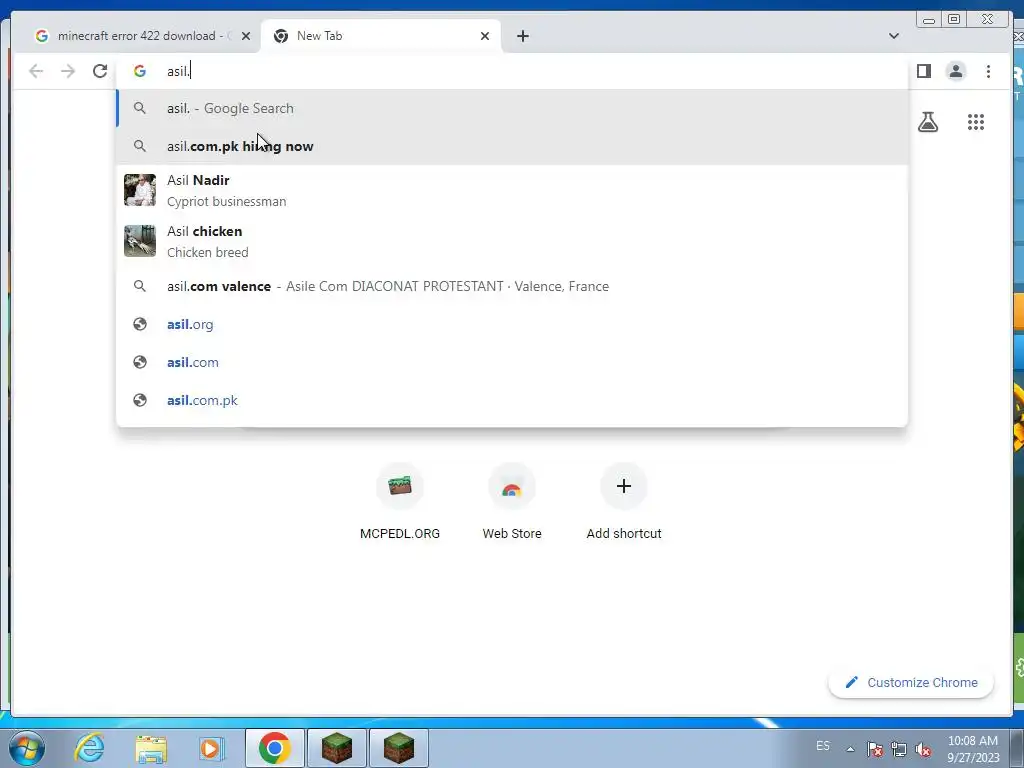Select the New Tab tab
Screen dimensions: 1024x768
coord(381,36)
